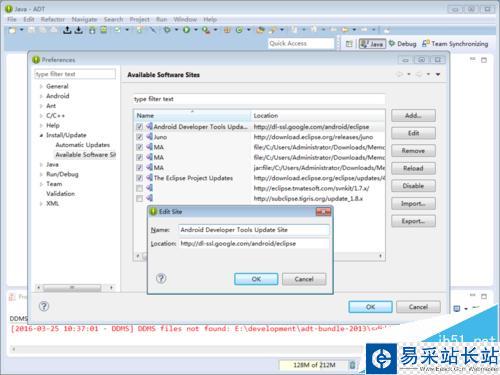Expand the General preferences node

[41, 86]
